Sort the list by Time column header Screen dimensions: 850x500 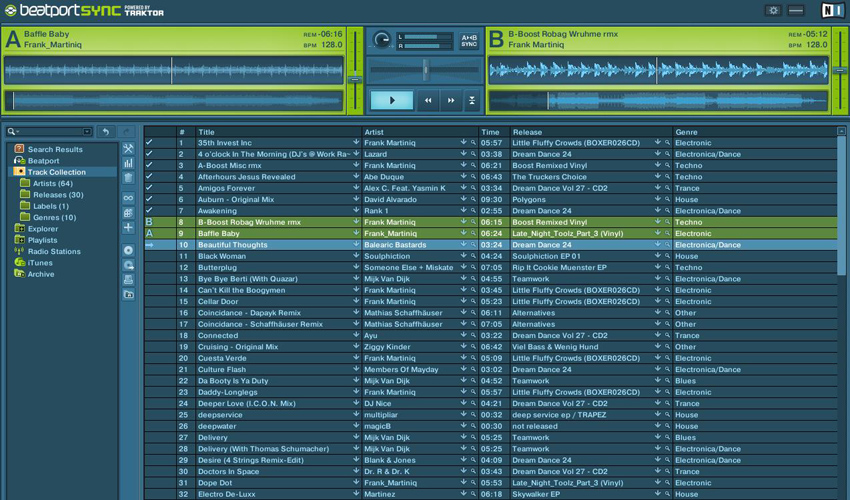494,132
